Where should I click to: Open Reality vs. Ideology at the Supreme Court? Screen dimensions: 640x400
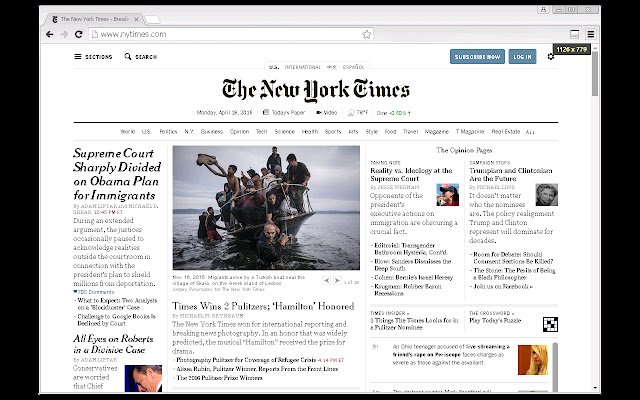tap(411, 174)
